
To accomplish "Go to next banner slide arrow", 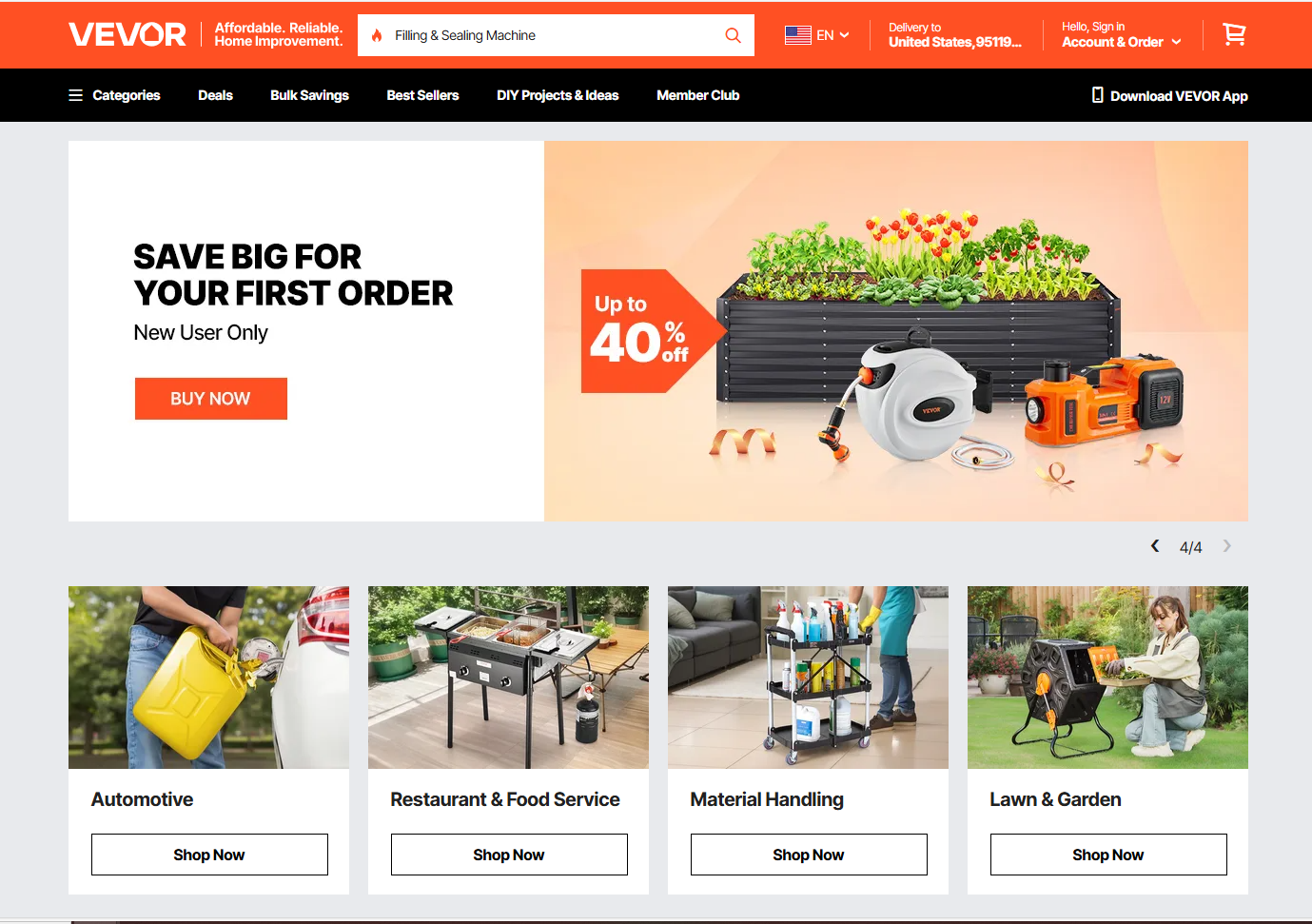I will click(1227, 546).
